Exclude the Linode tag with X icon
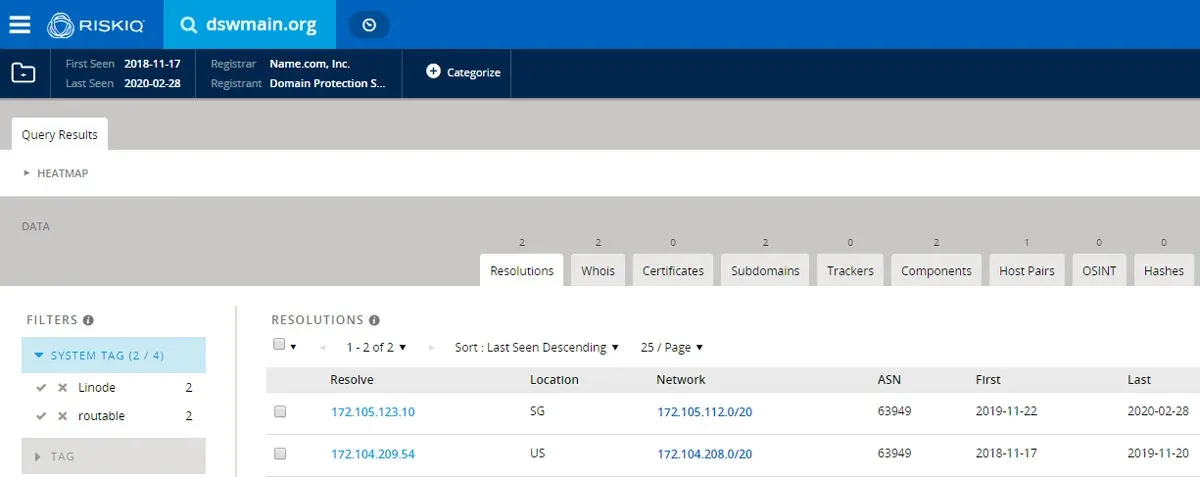Image resolution: width=1200 pixels, height=477 pixels. pyautogui.click(x=62, y=388)
